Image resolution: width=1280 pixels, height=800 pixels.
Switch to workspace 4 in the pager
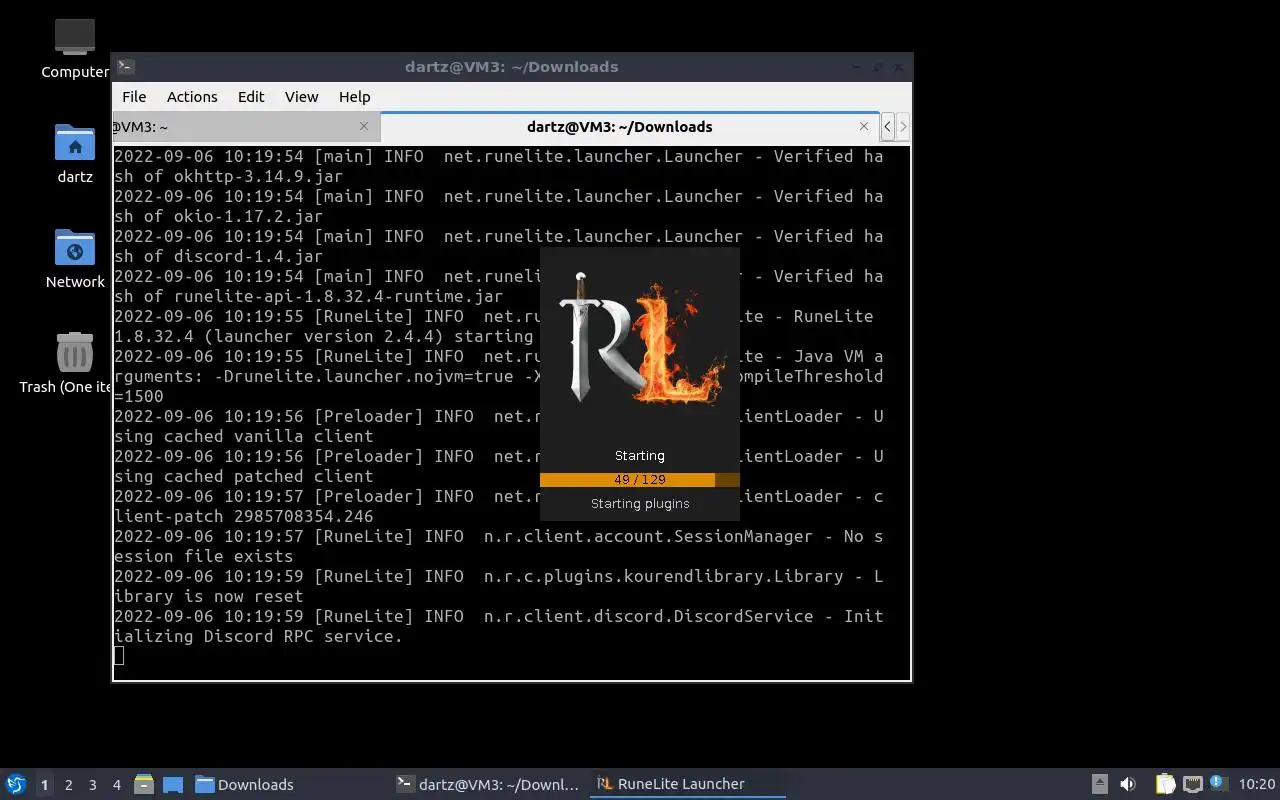point(117,785)
